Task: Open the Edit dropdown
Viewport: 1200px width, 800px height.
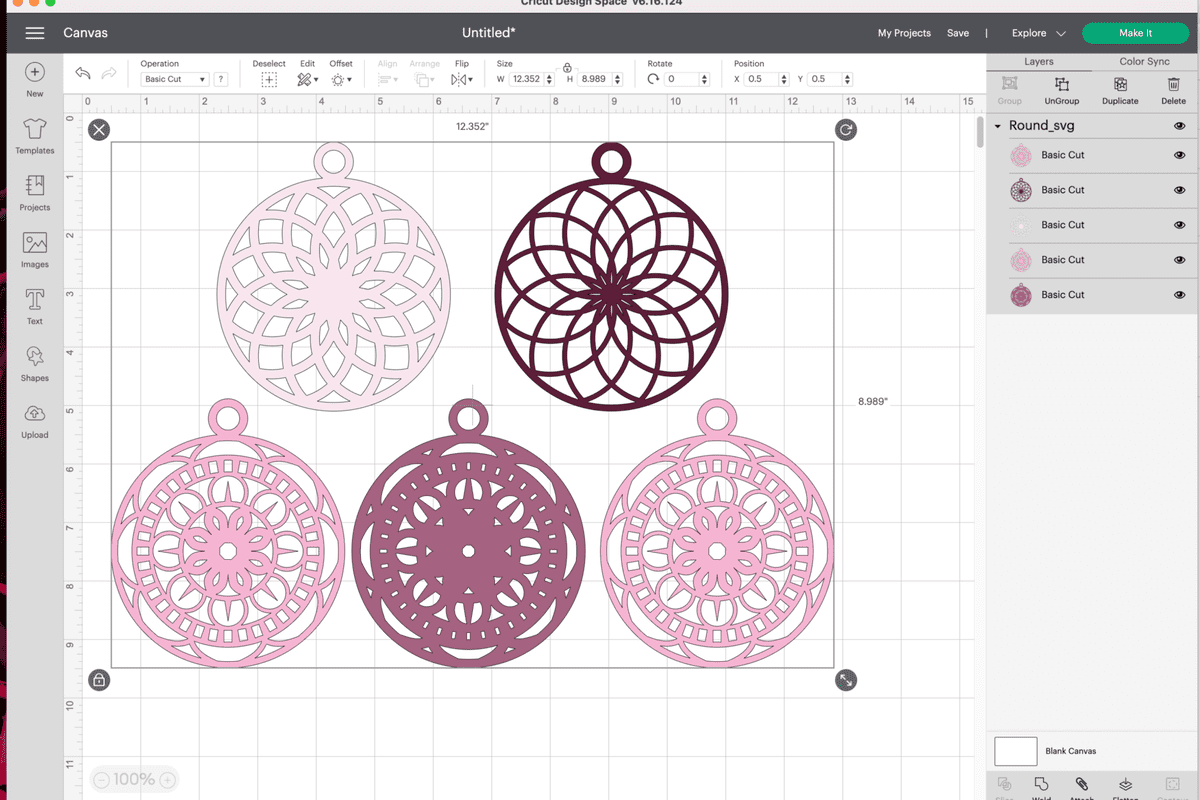Action: [x=308, y=80]
